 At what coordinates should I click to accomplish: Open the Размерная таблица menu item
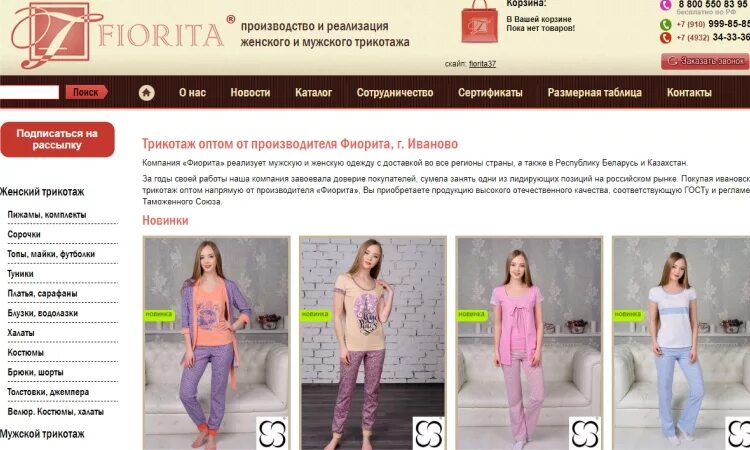tap(595, 92)
